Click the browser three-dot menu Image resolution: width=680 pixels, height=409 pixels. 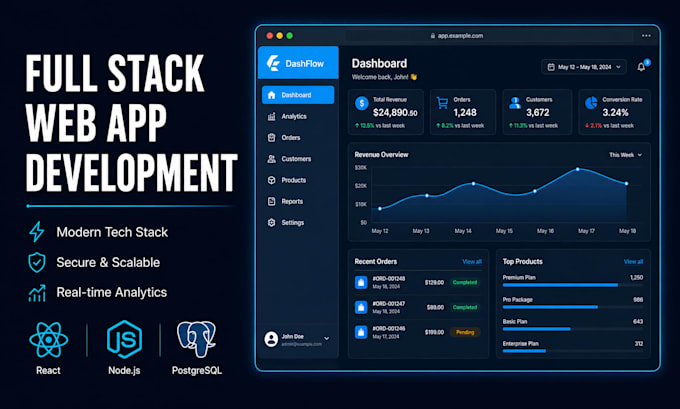646,36
